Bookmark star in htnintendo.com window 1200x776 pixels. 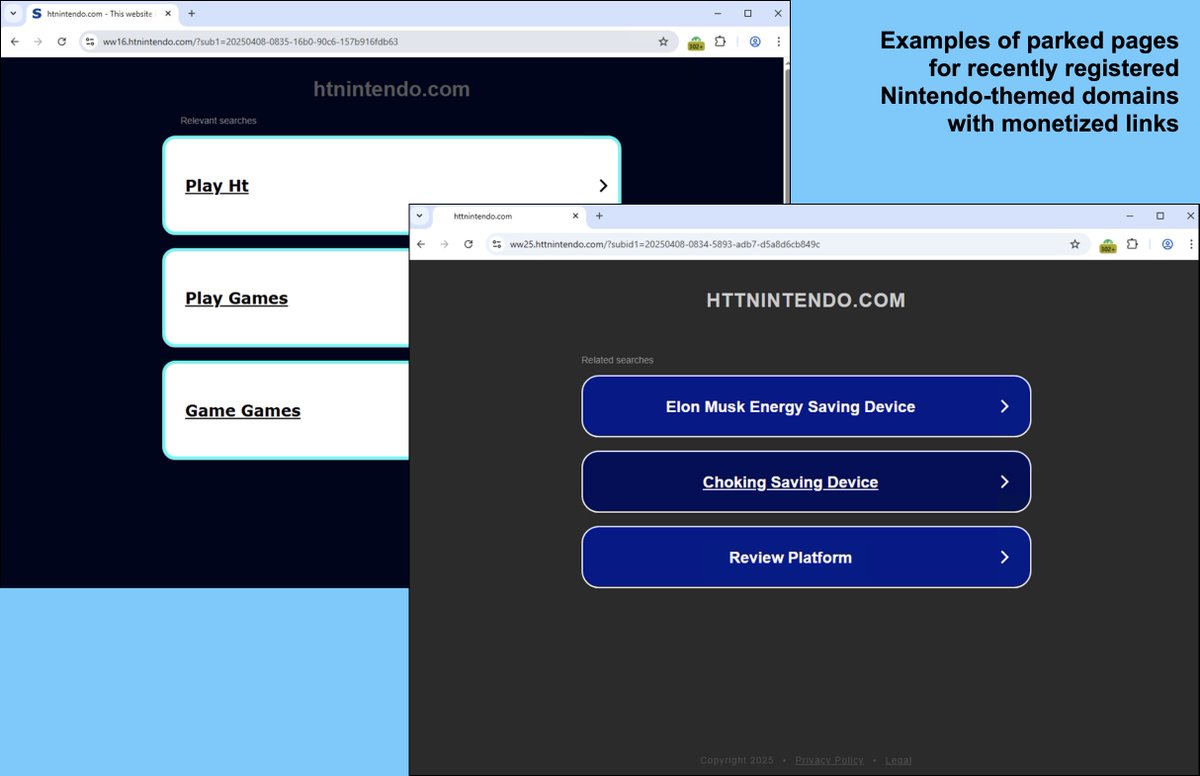click(663, 42)
